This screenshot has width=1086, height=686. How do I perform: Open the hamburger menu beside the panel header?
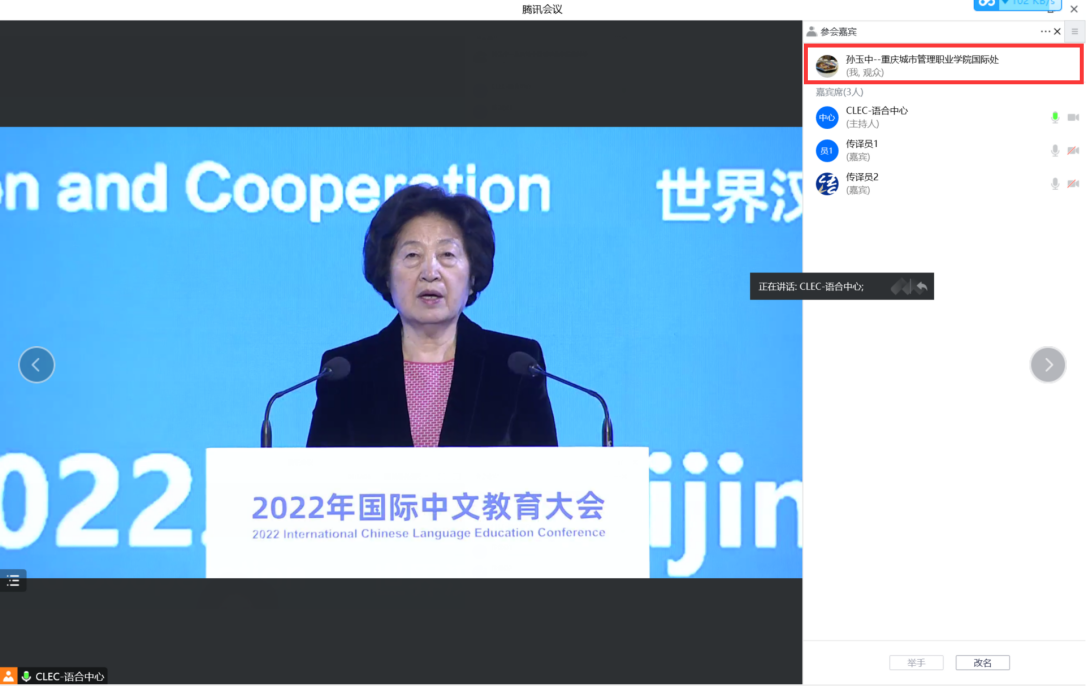[1075, 32]
